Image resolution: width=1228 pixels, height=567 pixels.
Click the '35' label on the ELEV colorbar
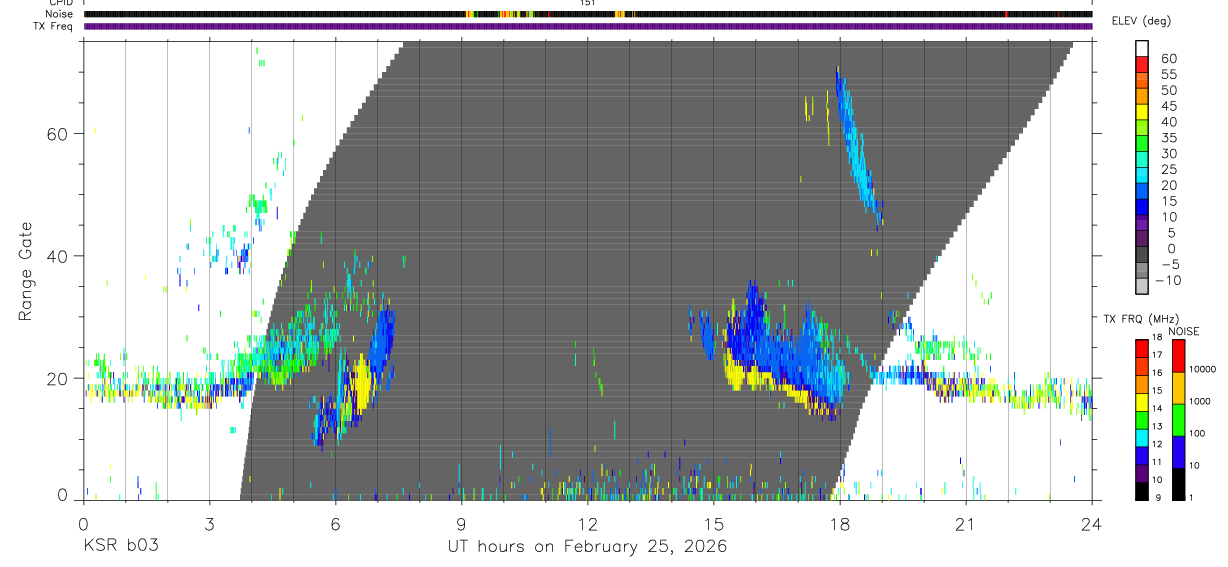[1169, 138]
